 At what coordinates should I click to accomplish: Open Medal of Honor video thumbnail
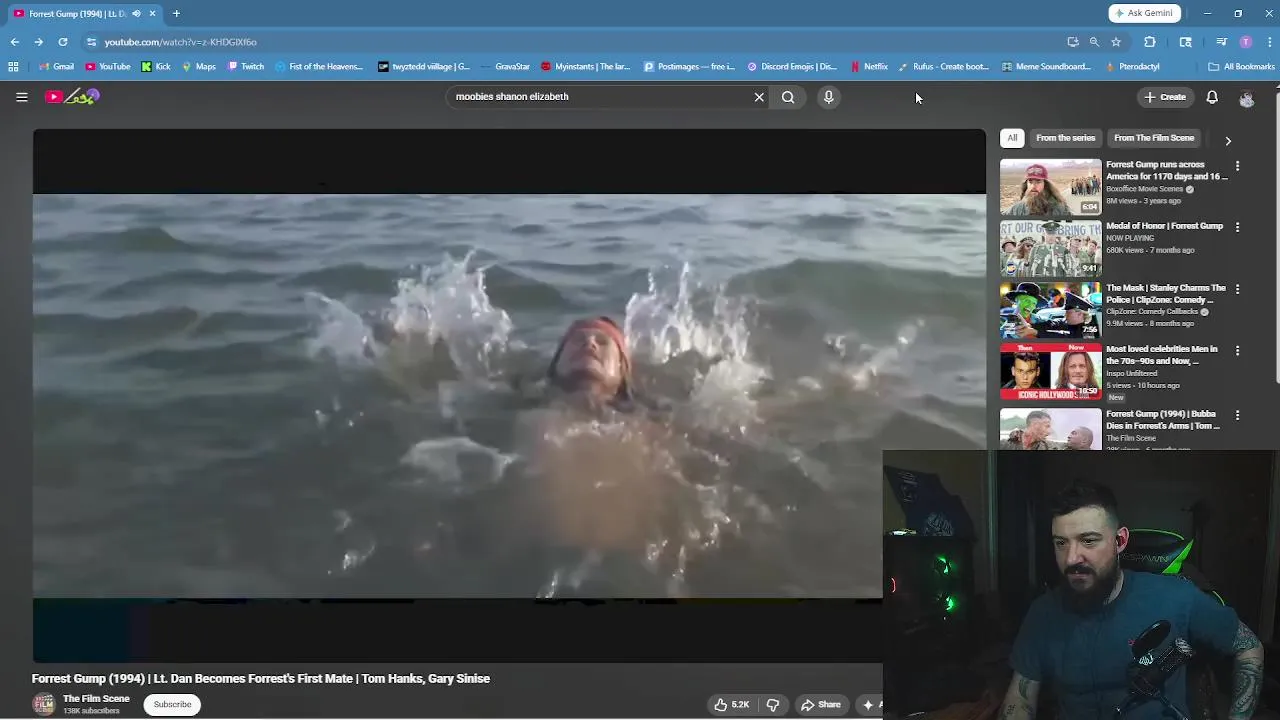pyautogui.click(x=1050, y=249)
